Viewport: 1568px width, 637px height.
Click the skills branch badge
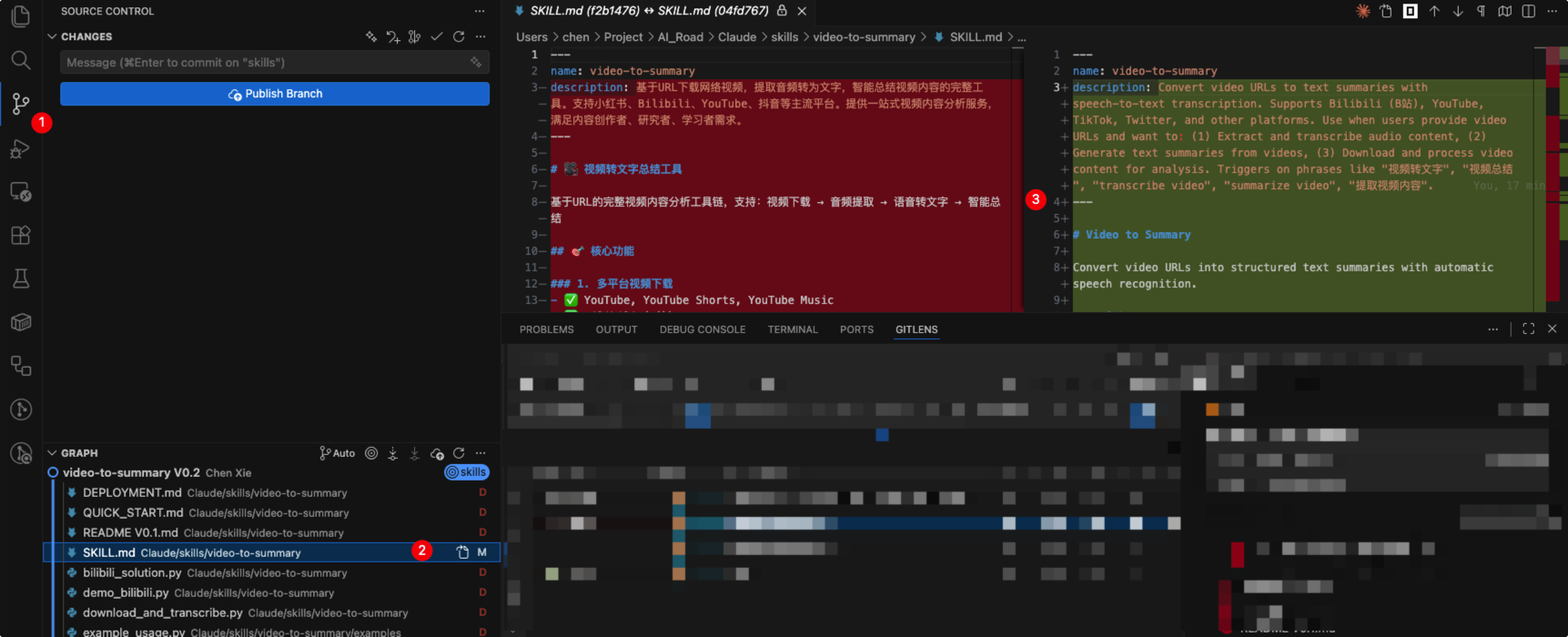pos(467,472)
